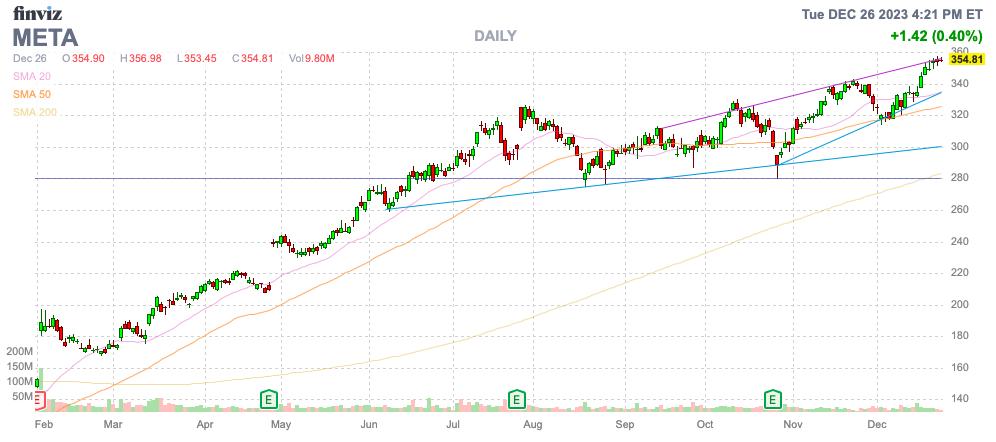The width and height of the screenshot is (996, 442).
Task: Click the Jul month label
Action: (454, 423)
